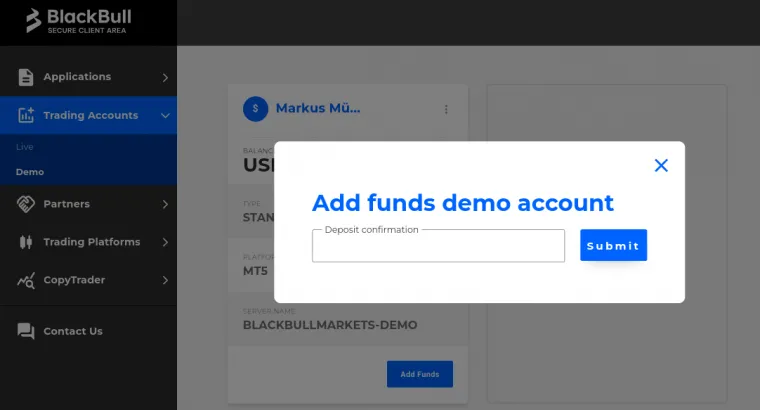Click the MT5 platform value

point(255,271)
